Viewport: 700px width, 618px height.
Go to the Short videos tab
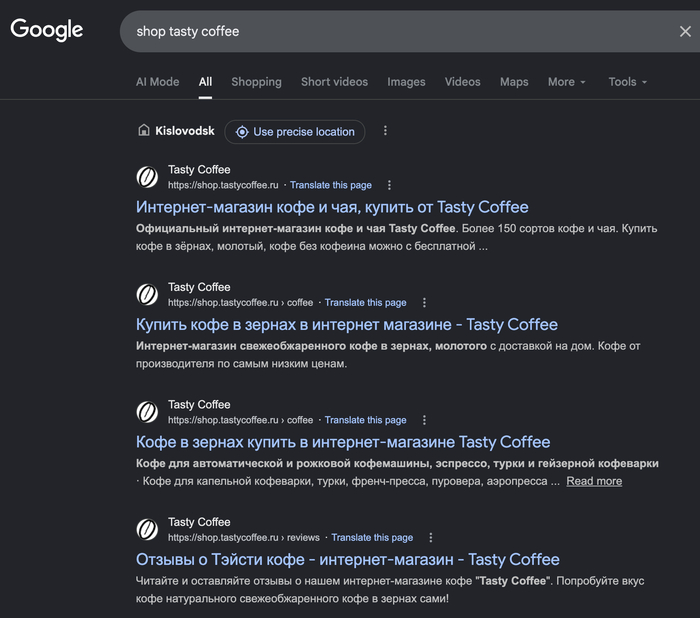click(334, 82)
